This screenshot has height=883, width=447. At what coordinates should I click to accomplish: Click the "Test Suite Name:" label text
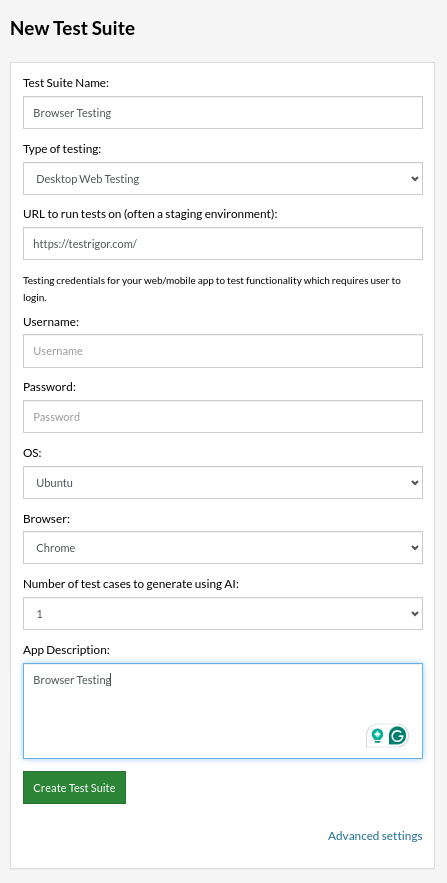click(x=66, y=83)
